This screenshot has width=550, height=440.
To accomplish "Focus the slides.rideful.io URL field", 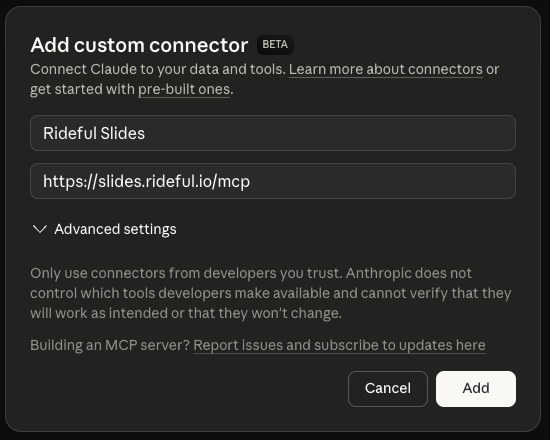I will 273,181.
